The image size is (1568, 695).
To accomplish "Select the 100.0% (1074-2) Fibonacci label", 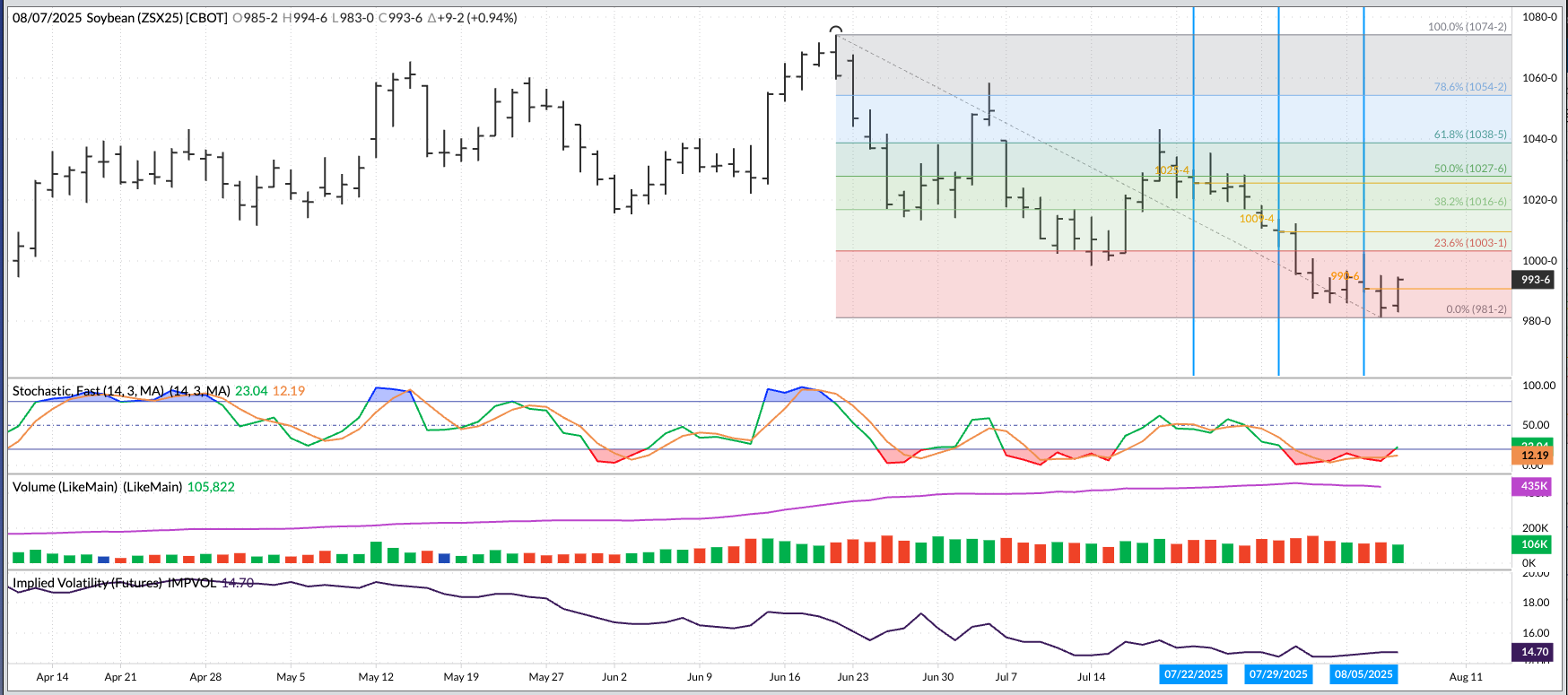I will (x=1467, y=27).
